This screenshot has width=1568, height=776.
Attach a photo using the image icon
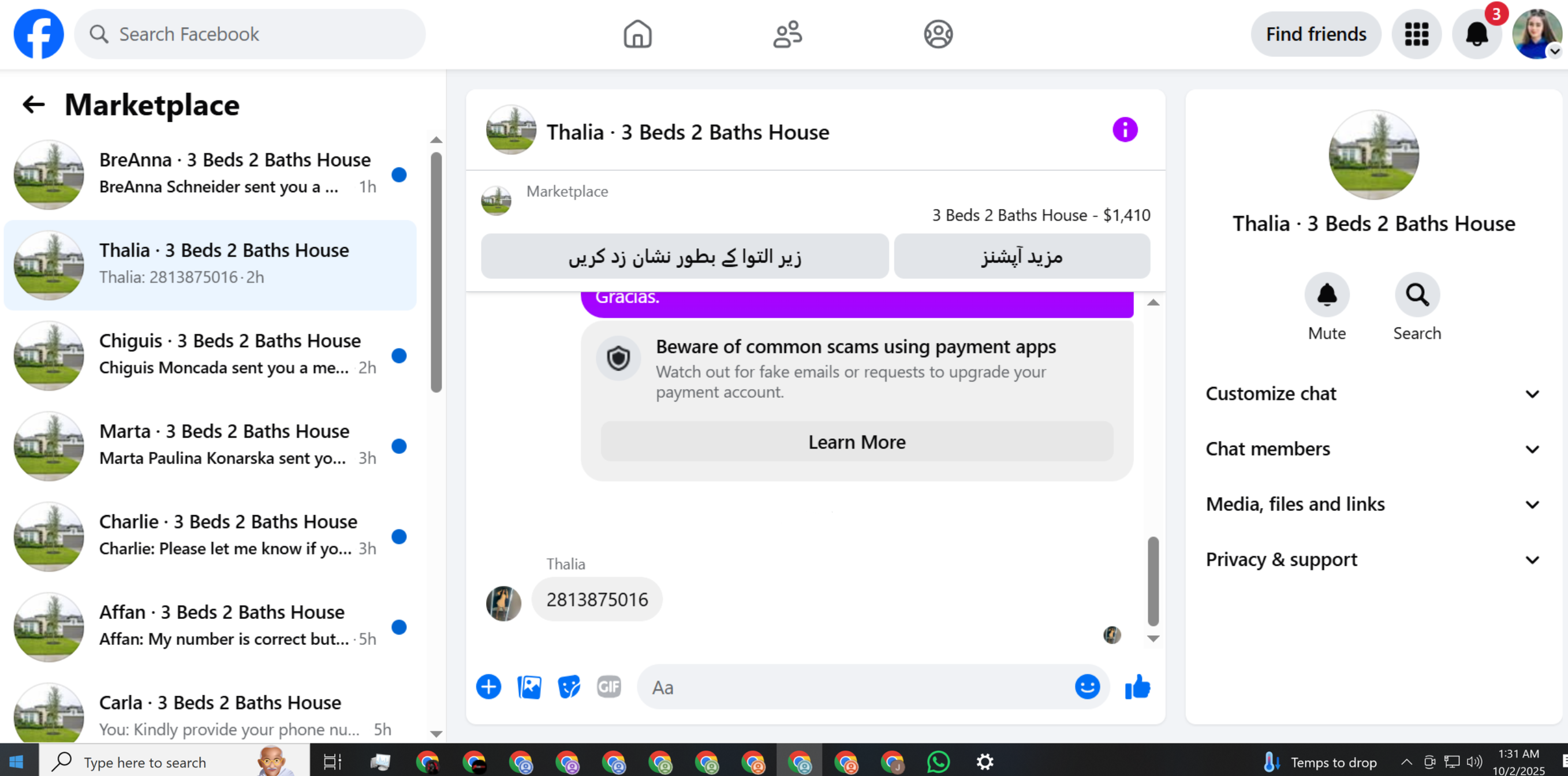(528, 687)
